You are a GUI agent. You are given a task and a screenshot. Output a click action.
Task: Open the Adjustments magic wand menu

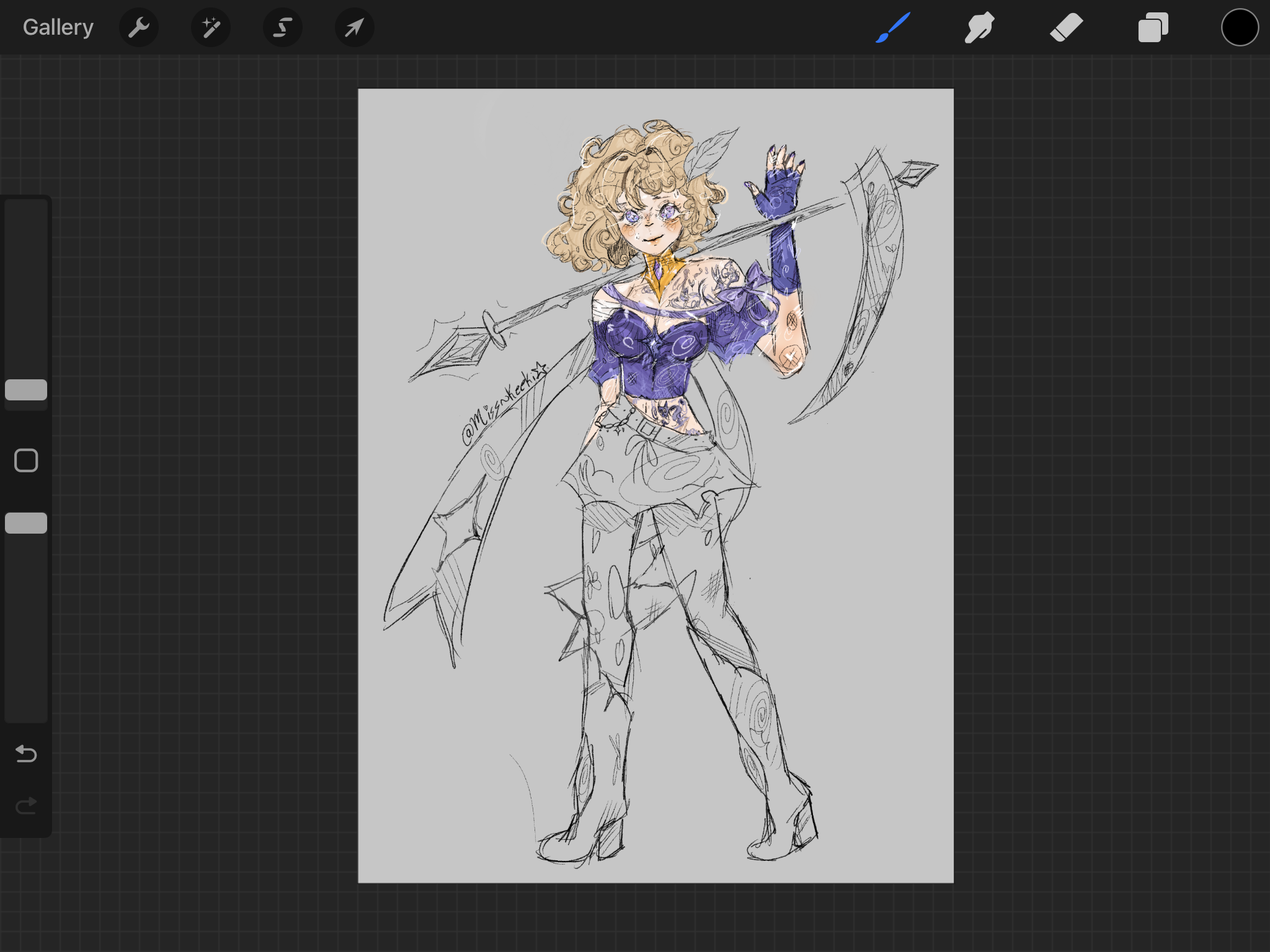click(211, 27)
